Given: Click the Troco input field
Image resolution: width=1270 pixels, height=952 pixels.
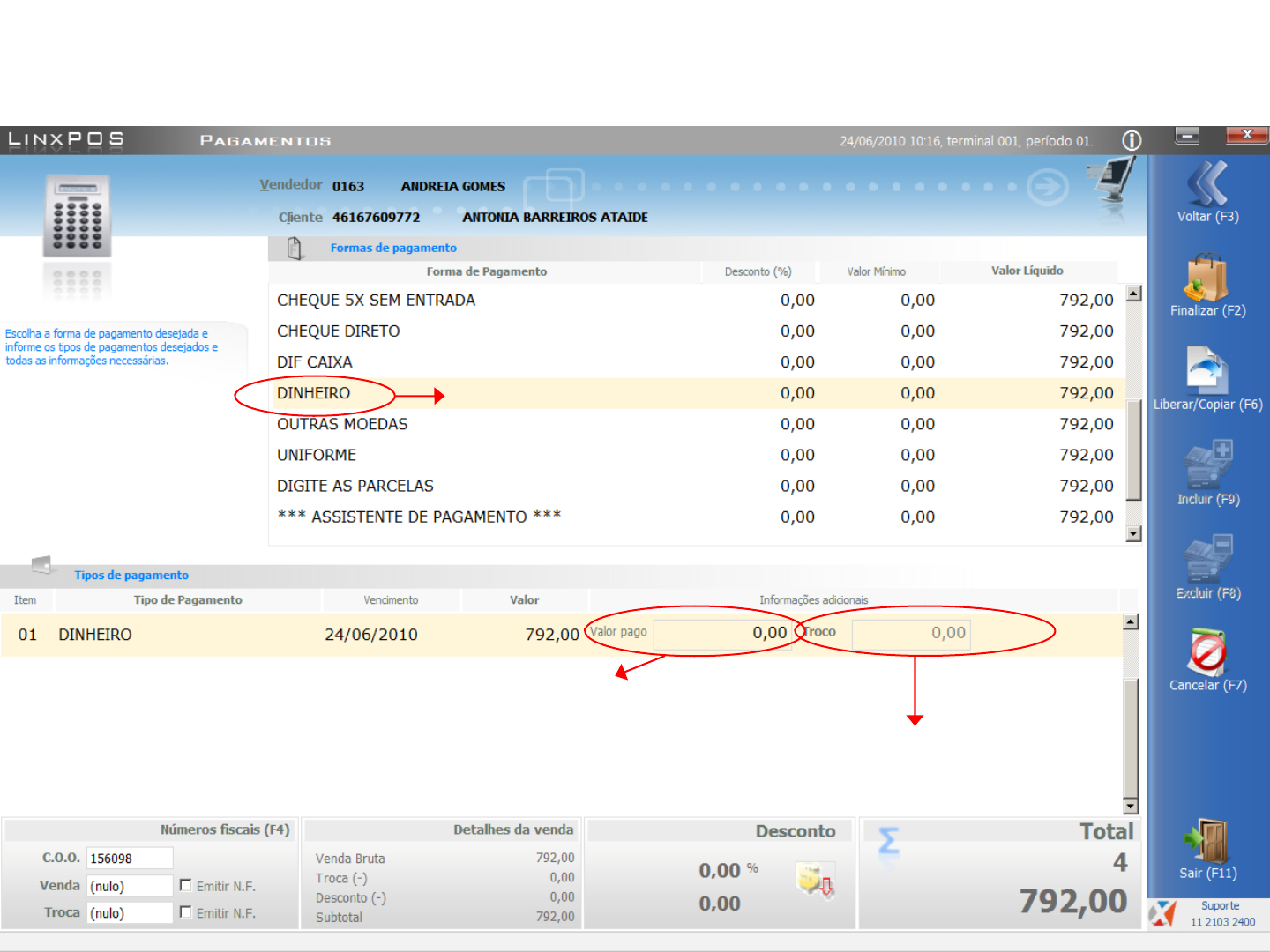Looking at the screenshot, I should pyautogui.click(x=911, y=633).
